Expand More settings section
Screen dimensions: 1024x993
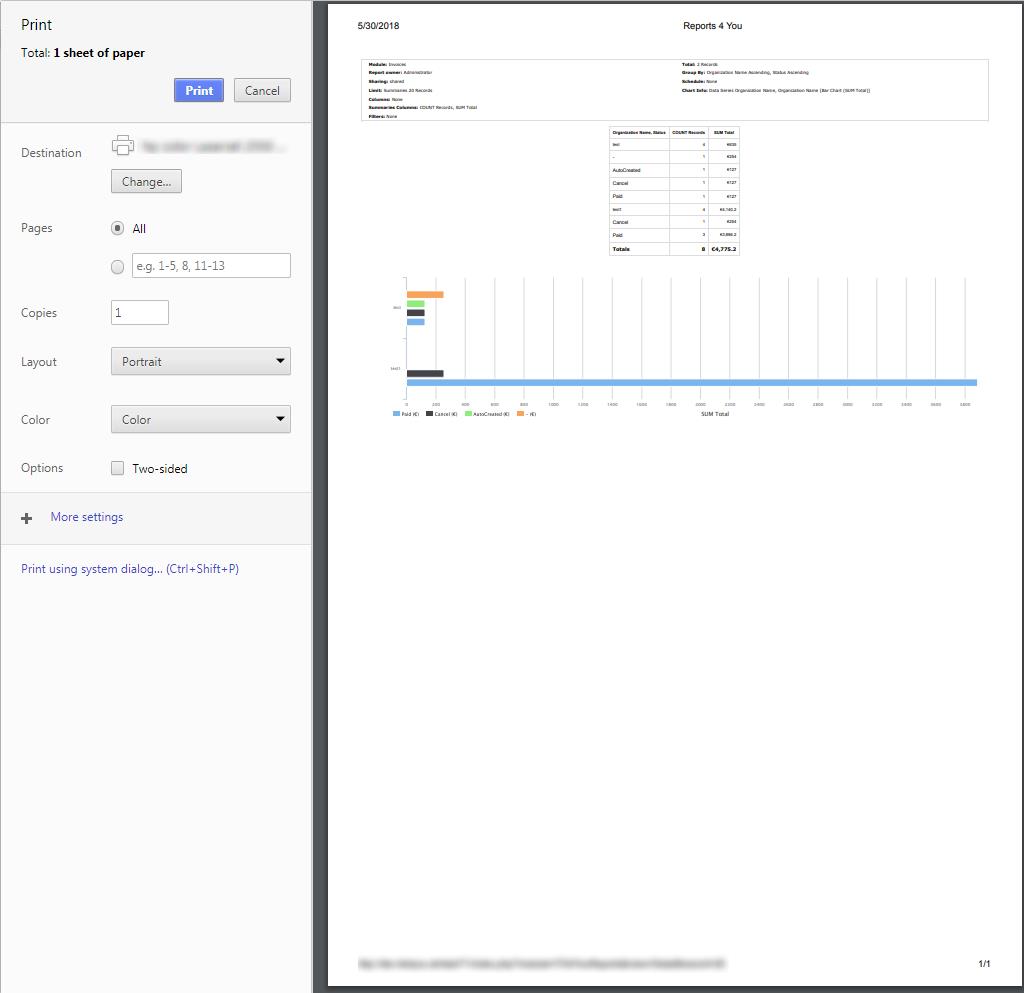click(87, 517)
